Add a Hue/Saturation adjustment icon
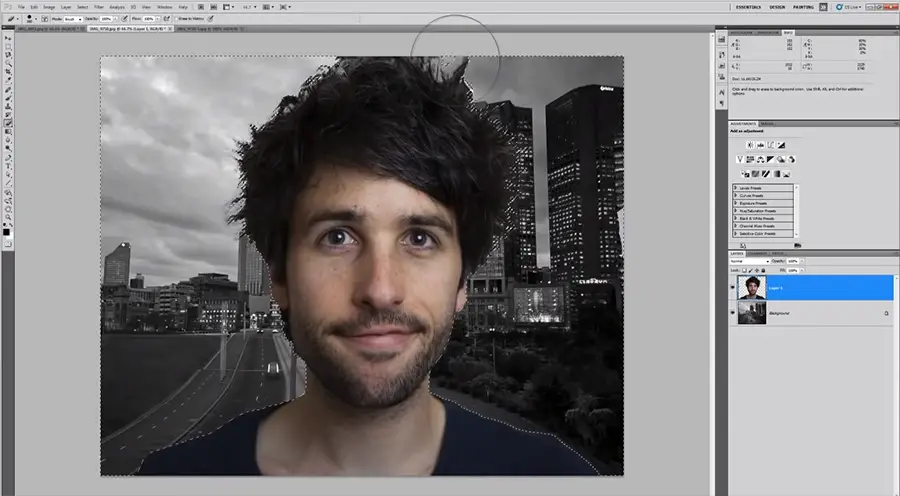Viewport: 900px width, 496px height. tap(750, 160)
